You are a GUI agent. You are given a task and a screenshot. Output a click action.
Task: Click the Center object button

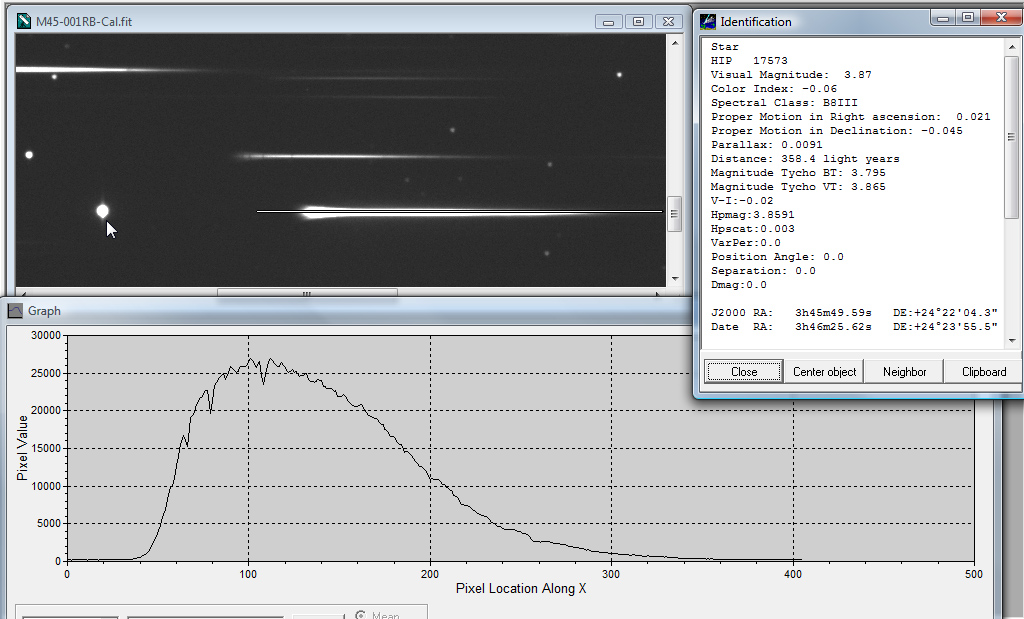click(x=824, y=372)
